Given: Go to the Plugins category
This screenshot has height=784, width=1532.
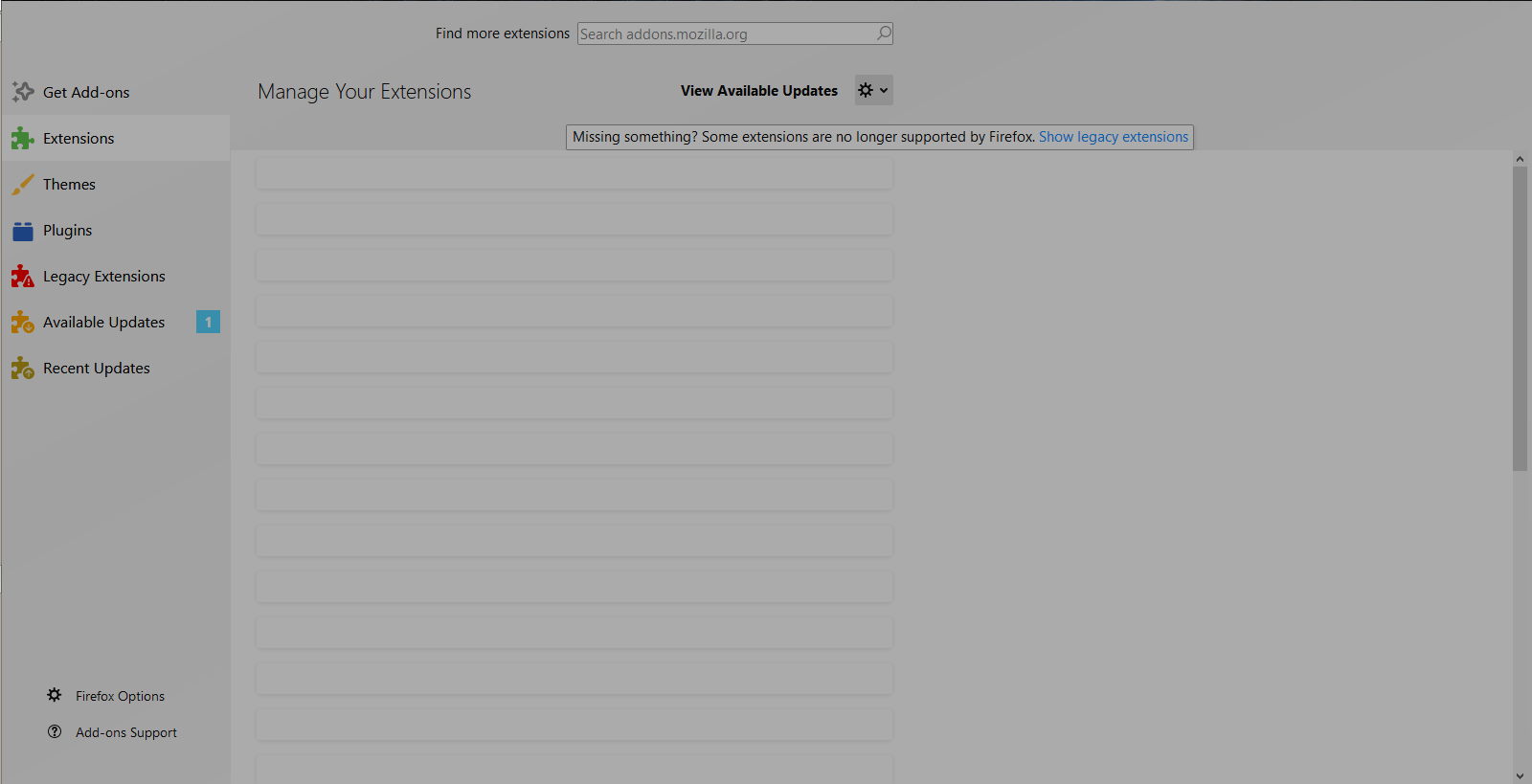Looking at the screenshot, I should [115, 230].
